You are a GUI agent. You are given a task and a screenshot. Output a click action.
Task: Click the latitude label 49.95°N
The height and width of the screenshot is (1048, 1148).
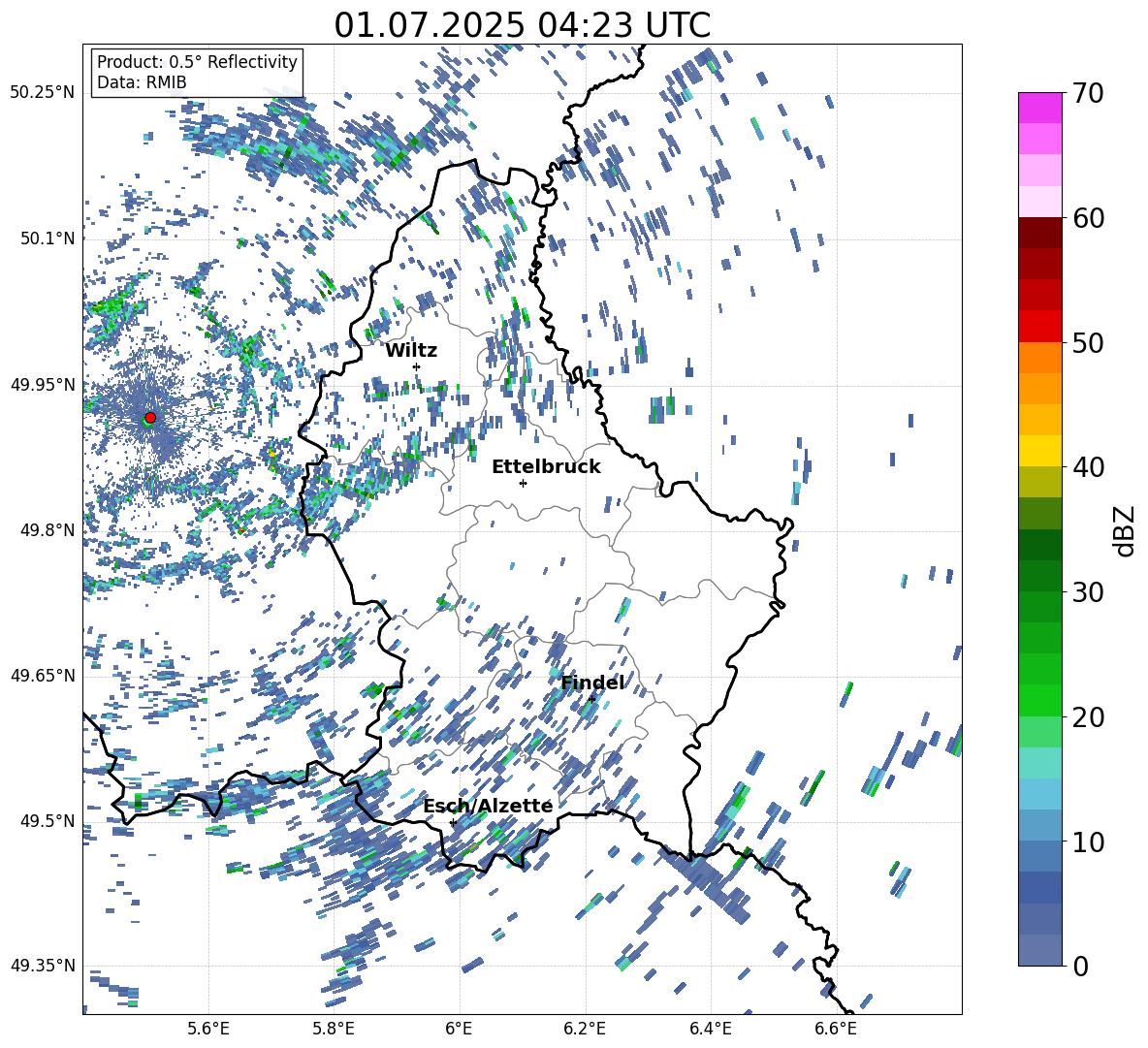42,385
